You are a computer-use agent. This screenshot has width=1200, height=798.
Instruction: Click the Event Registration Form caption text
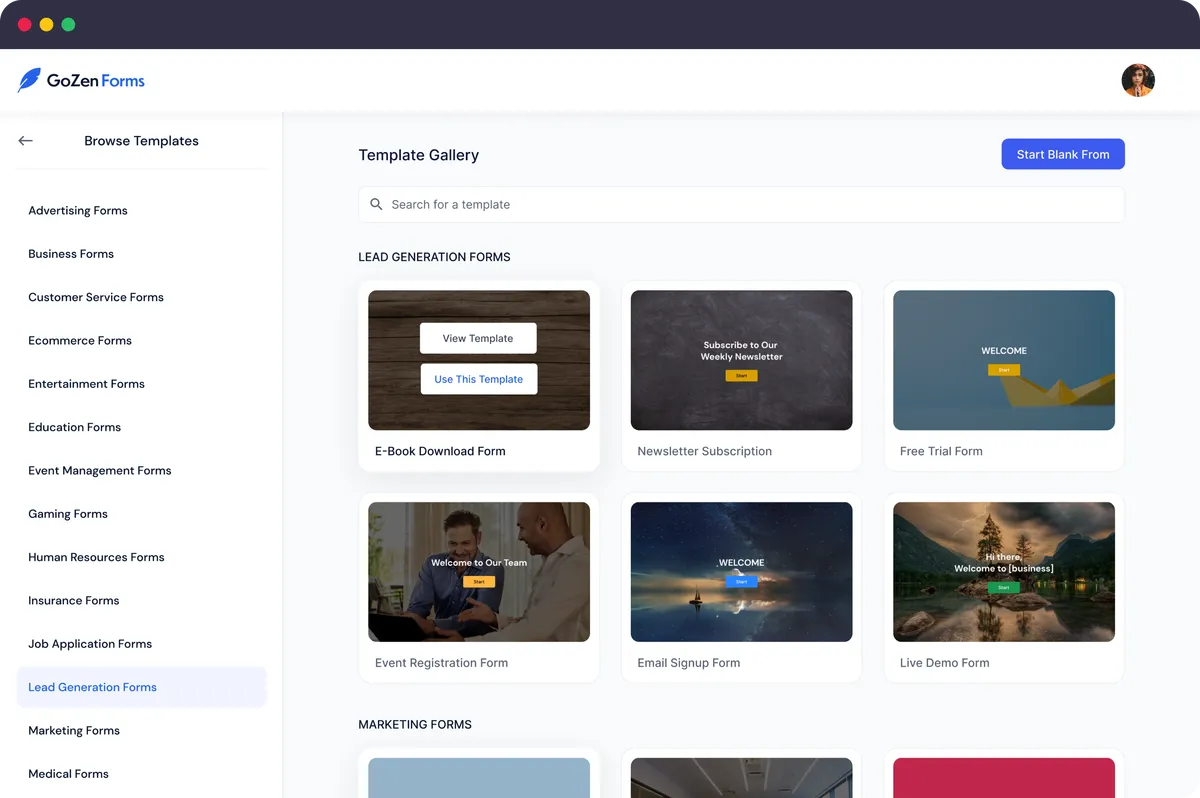point(441,663)
